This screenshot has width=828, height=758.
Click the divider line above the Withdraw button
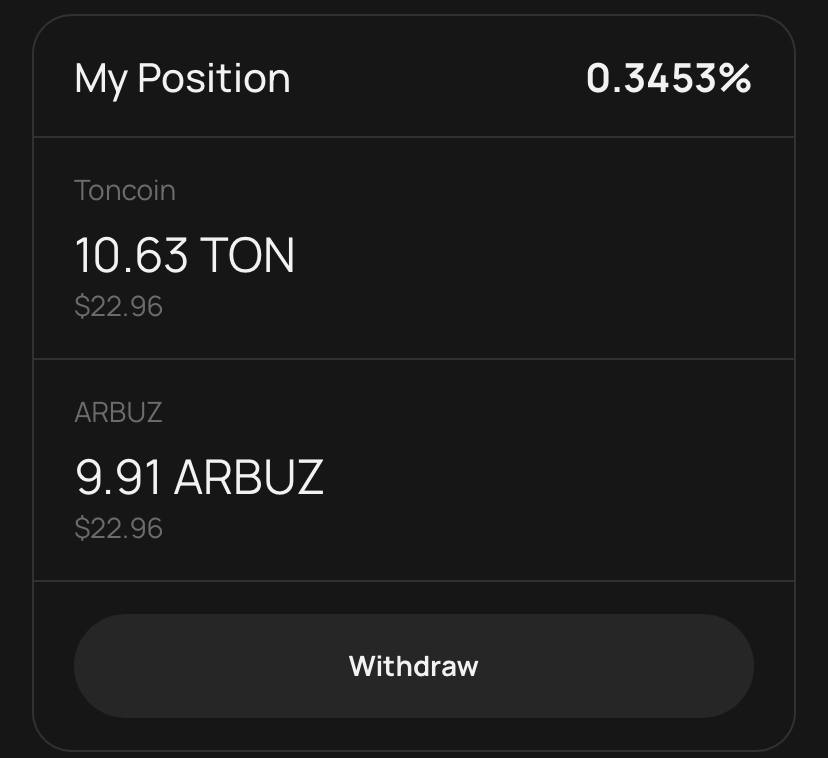pyautogui.click(x=413, y=580)
